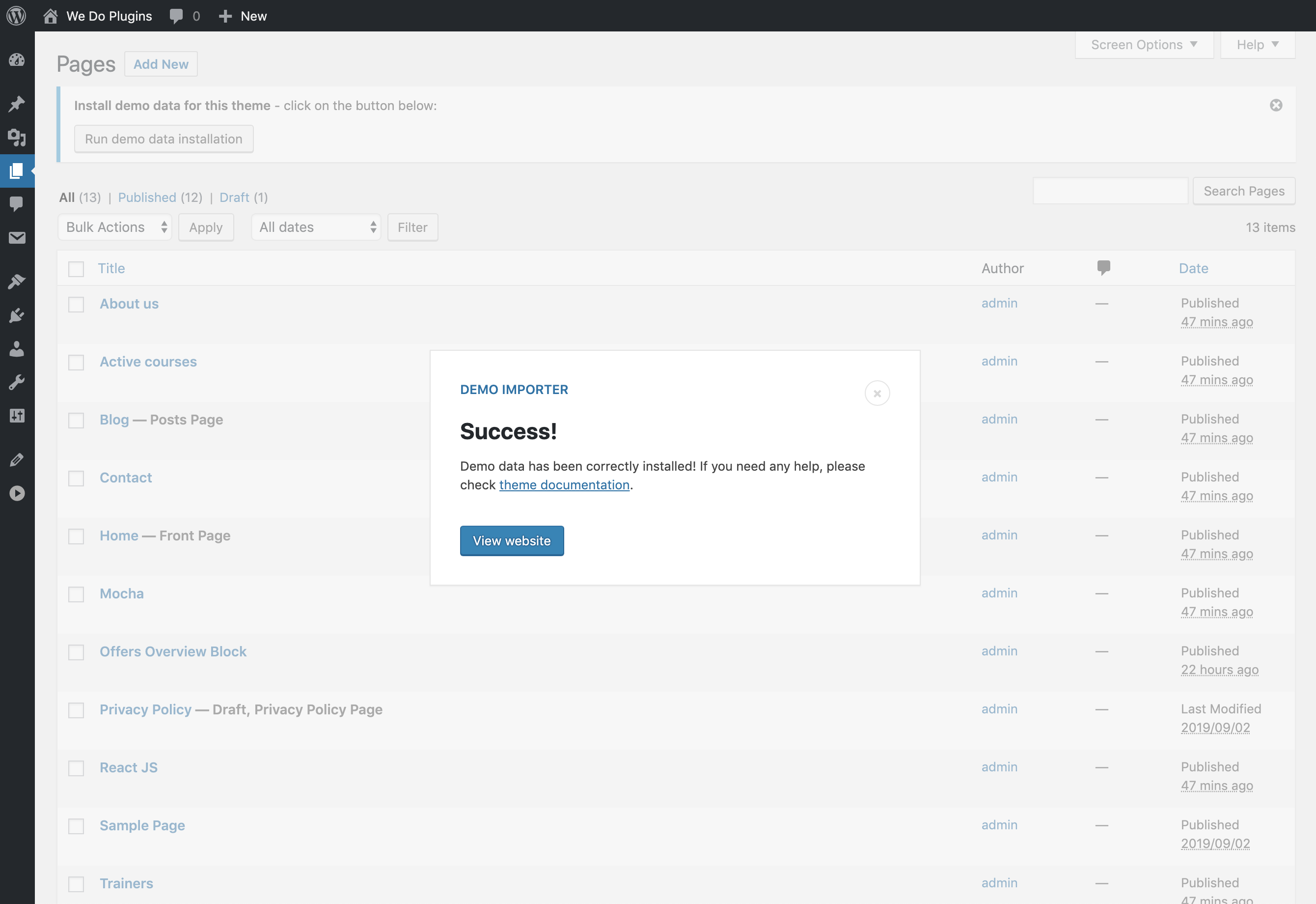1316x904 pixels.
Task: Open Tools wrench sidebar icon
Action: (x=17, y=382)
